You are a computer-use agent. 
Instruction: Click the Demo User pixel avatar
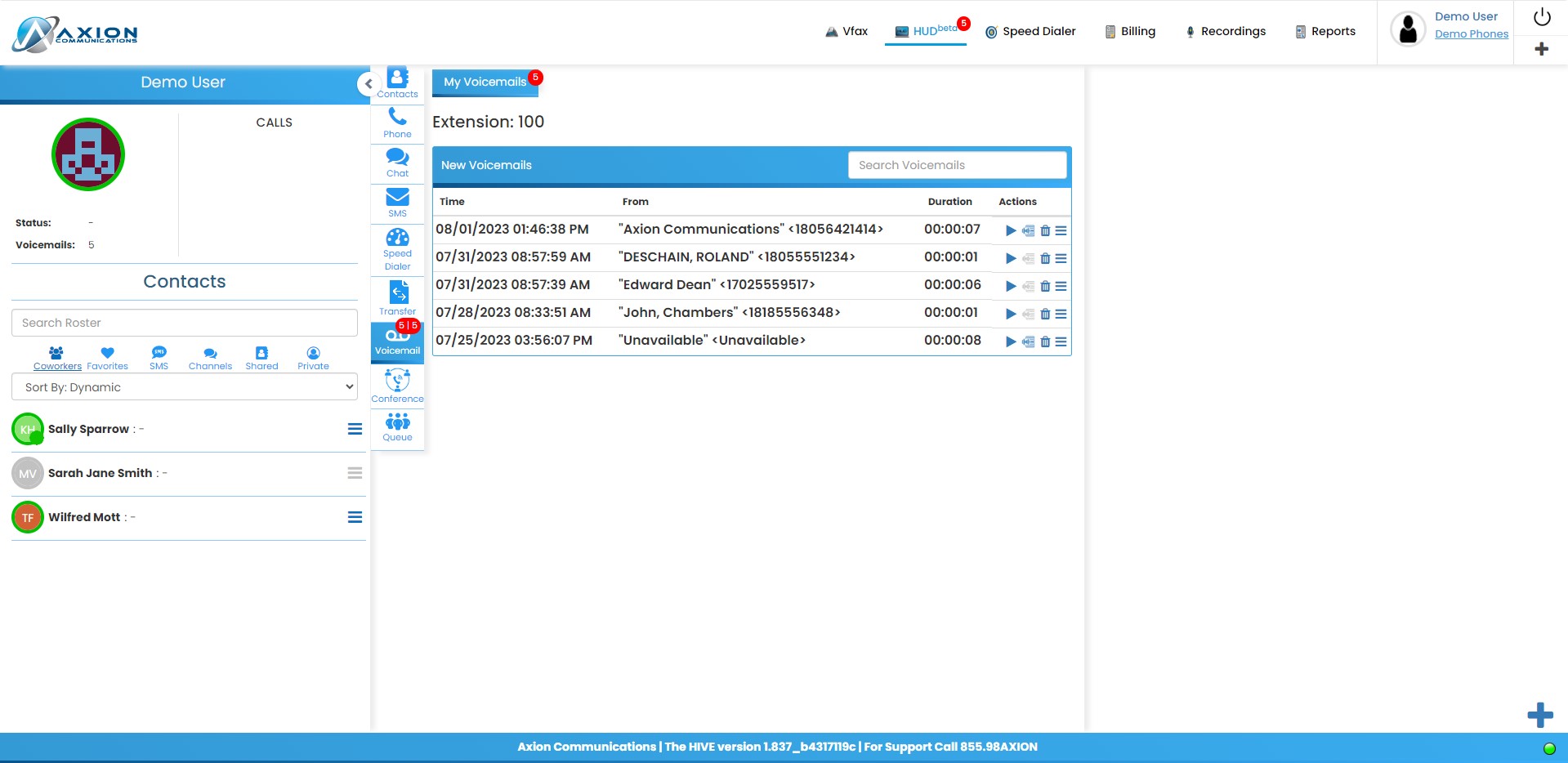[88, 154]
